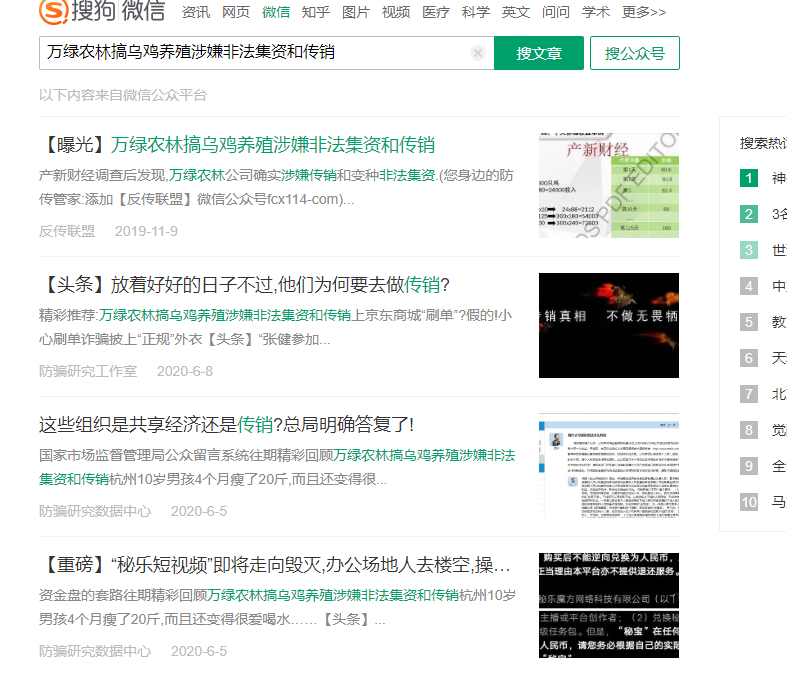Open the 【头条】放着好好的日子不过 article
This screenshot has width=787, height=676.
click(244, 285)
